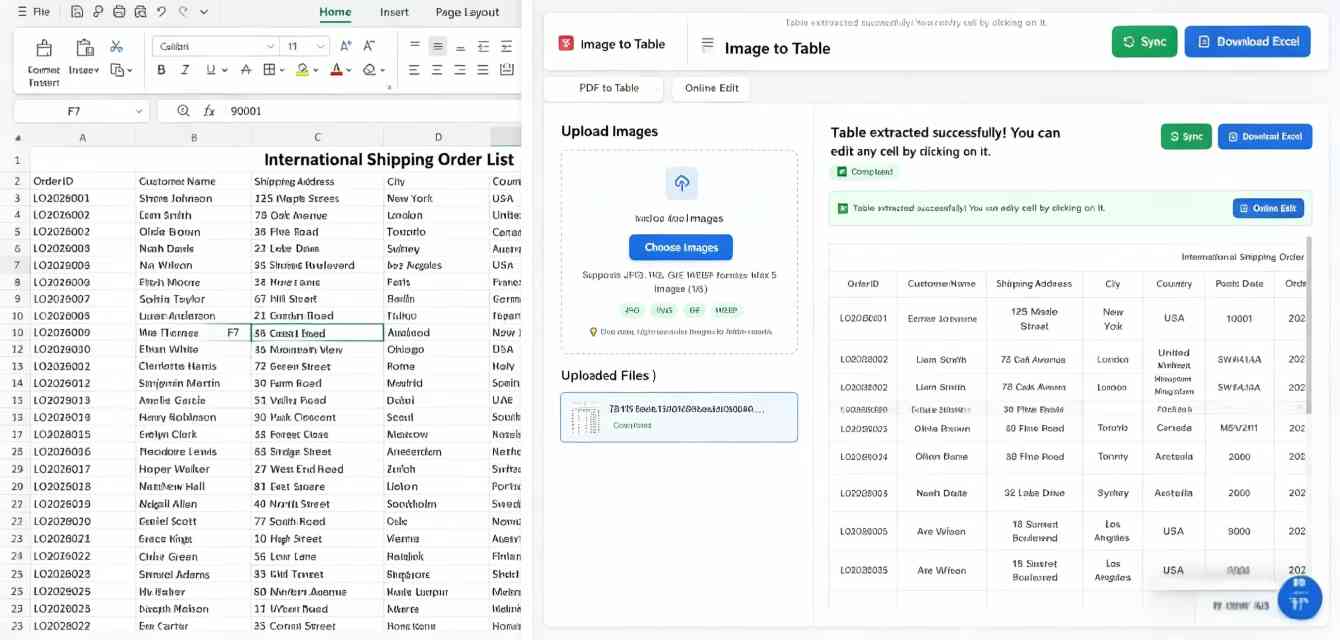Click the Format Painter icon

[44, 48]
